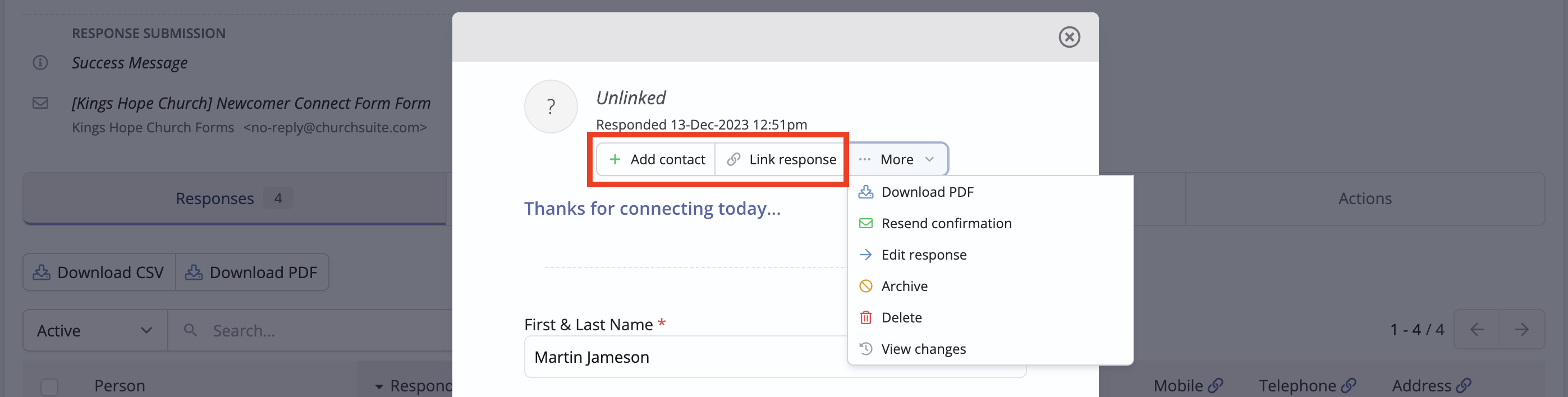Screen dimensions: 1568x397
Task: Click the Telephone column link icon
Action: [x=1348, y=385]
